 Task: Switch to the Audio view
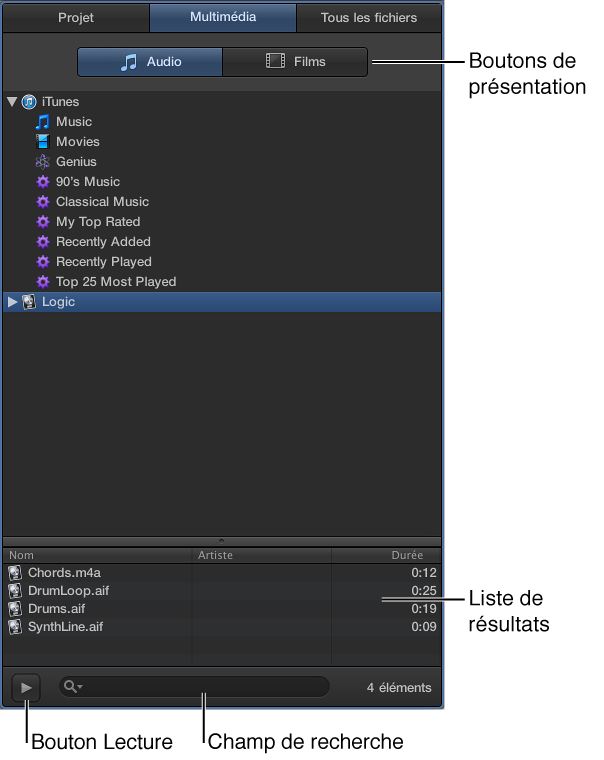(150, 62)
